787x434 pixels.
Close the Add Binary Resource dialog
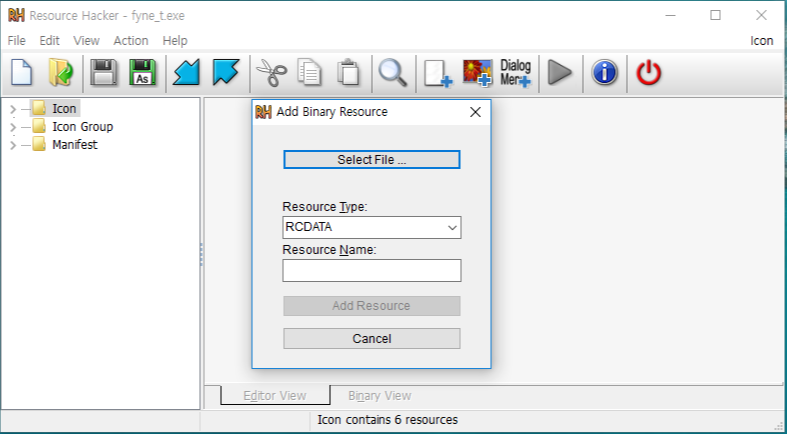(475, 112)
